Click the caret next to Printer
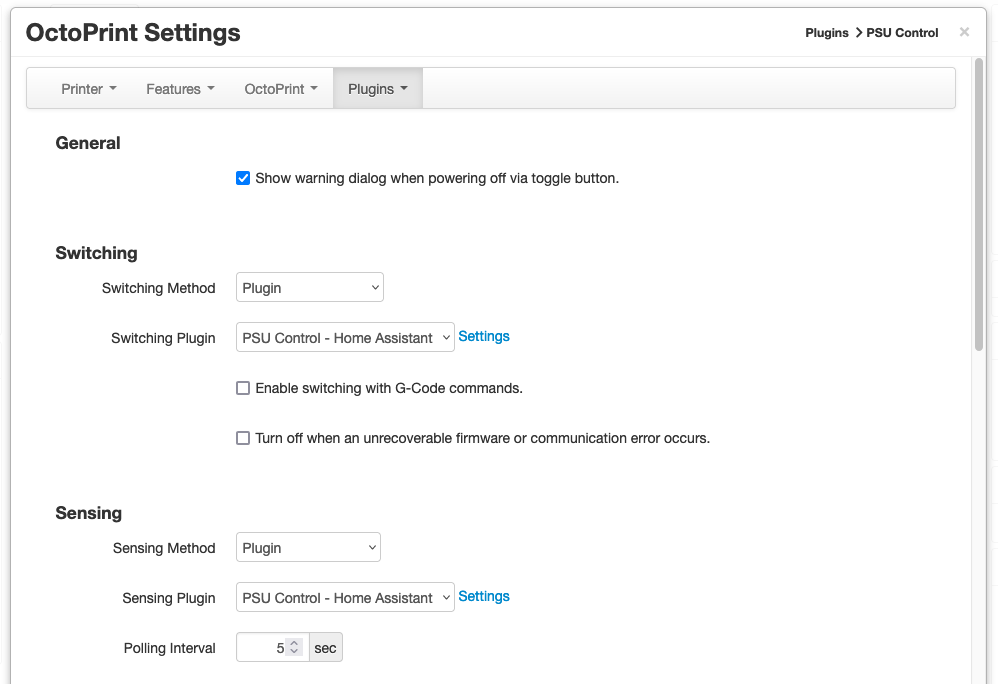Image resolution: width=998 pixels, height=684 pixels. coord(113,88)
